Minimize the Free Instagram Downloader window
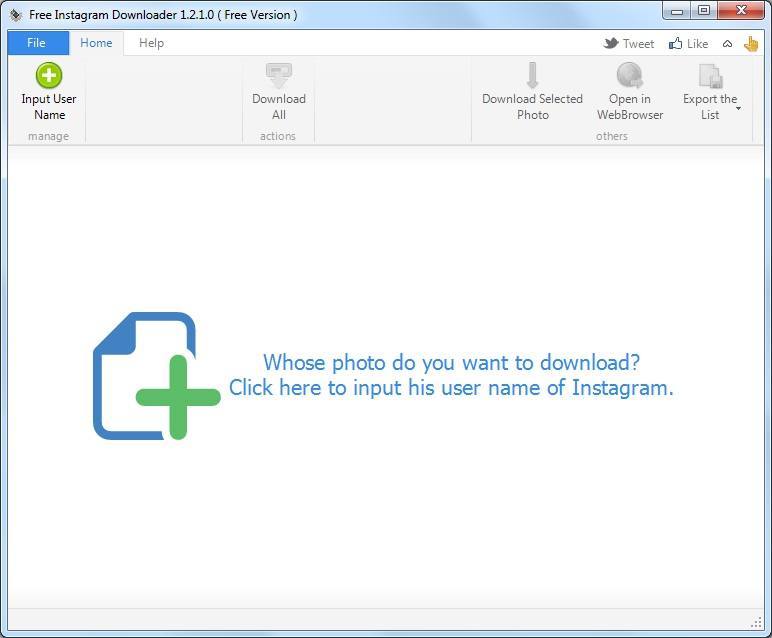Screen dimensions: 772x638 pos(677,11)
